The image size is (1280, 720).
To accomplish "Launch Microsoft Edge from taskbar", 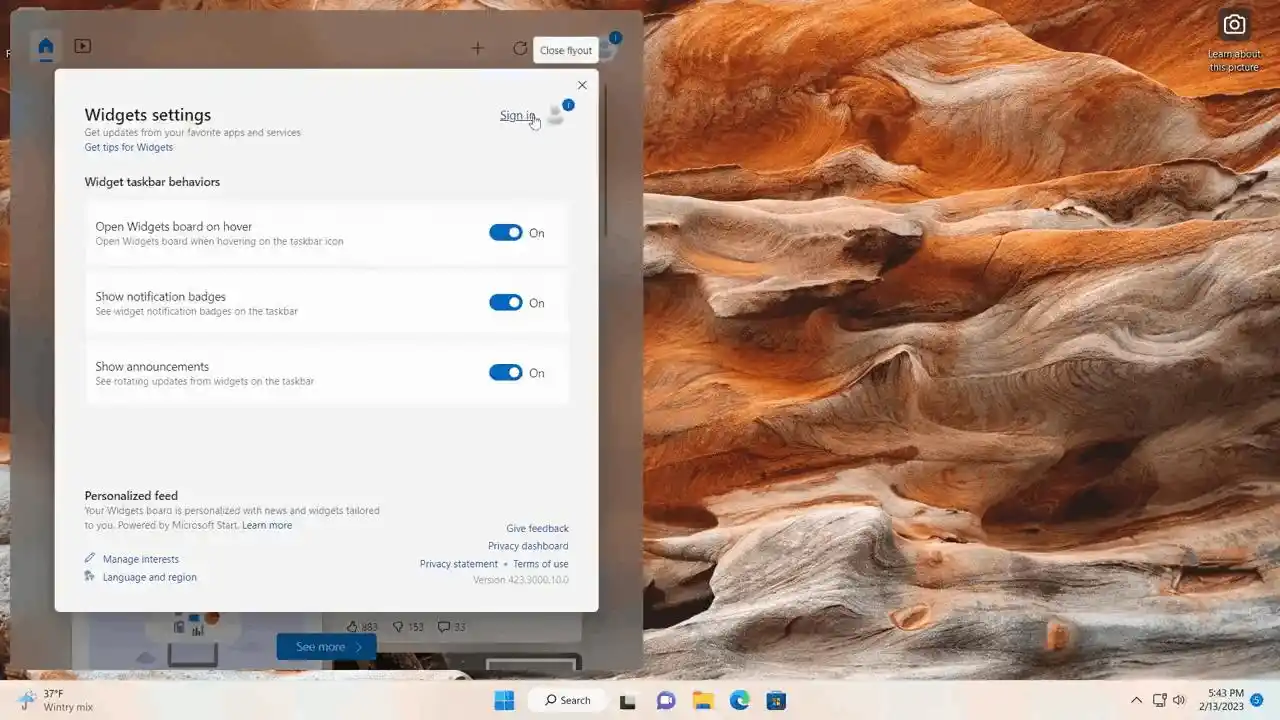I will tap(740, 701).
